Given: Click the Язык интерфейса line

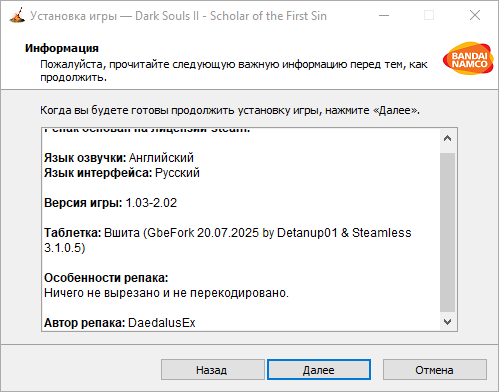Looking at the screenshot, I should (122, 173).
